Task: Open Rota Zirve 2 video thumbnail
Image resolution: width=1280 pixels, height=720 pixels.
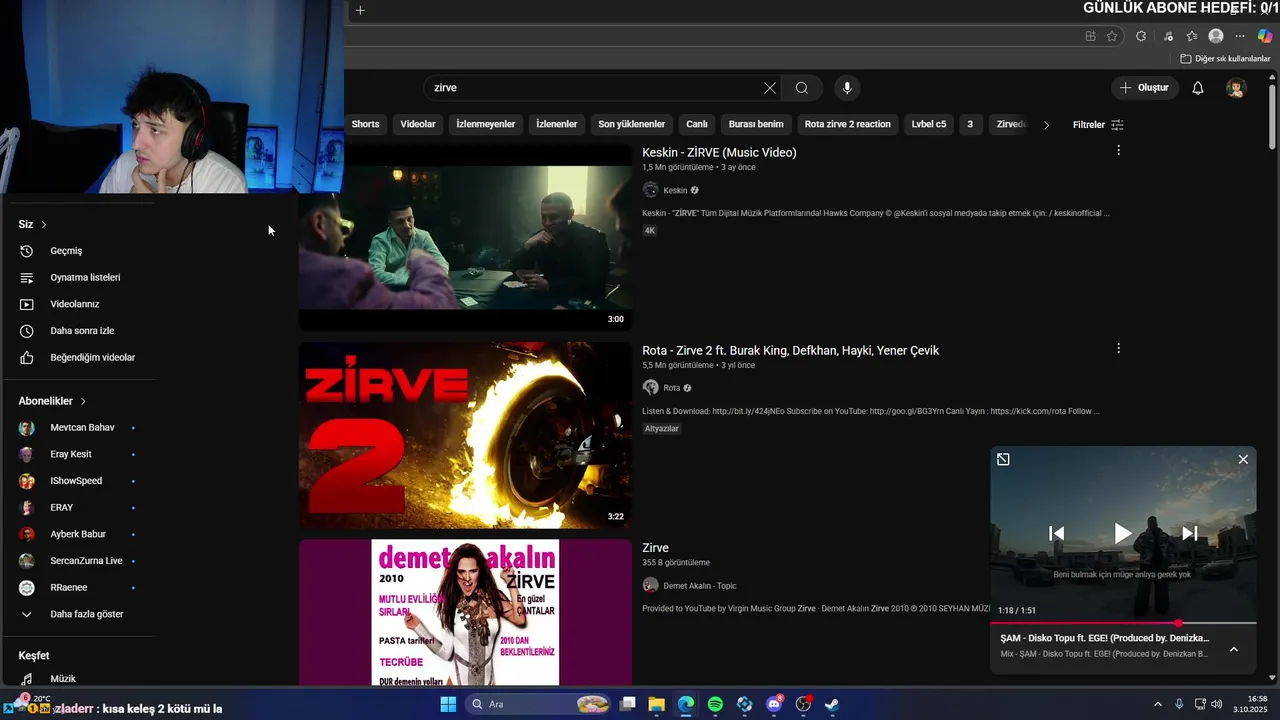Action: coord(465,435)
